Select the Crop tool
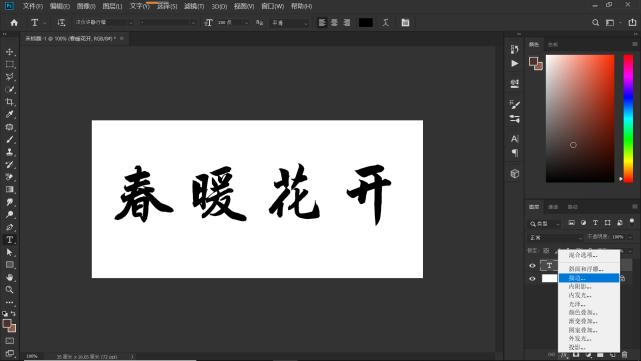This screenshot has width=641, height=361. (9, 102)
